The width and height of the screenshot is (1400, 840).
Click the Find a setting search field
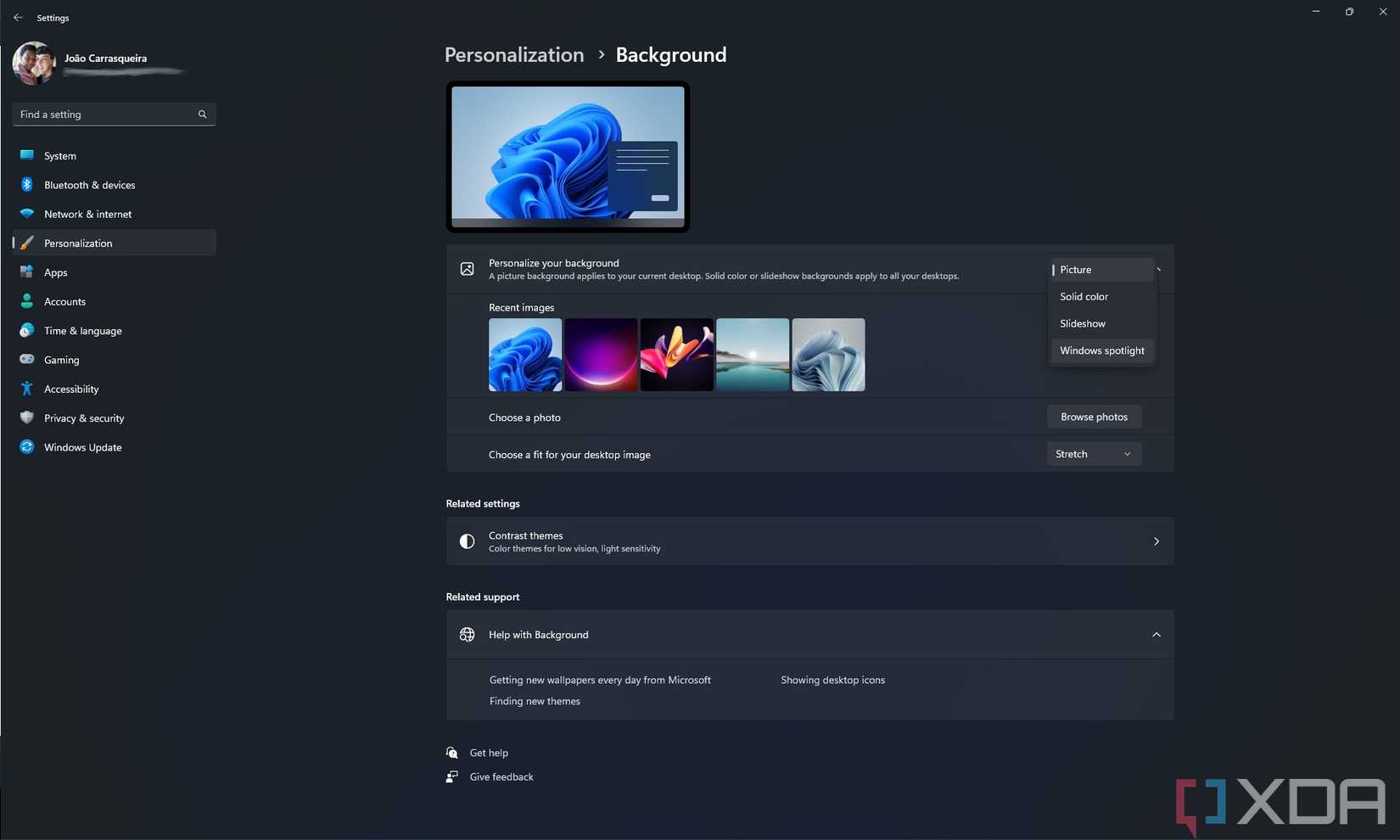[114, 115]
